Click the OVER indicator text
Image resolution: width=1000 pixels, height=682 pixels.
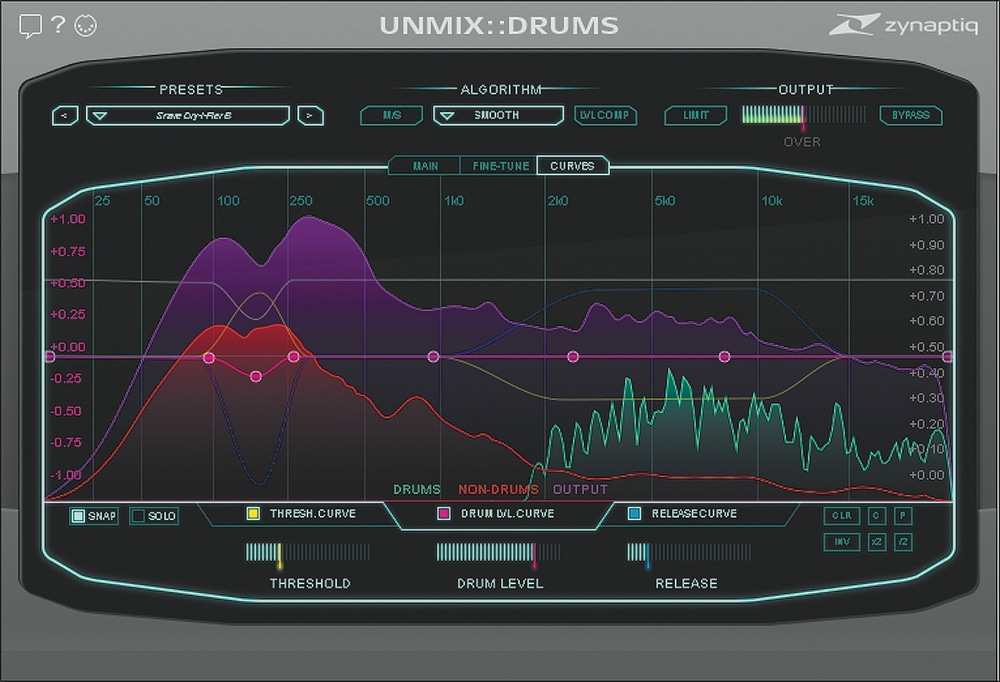click(802, 142)
